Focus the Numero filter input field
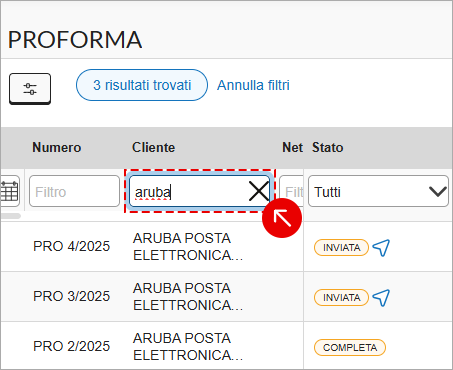Viewport: 453px width, 370px height. (74, 191)
